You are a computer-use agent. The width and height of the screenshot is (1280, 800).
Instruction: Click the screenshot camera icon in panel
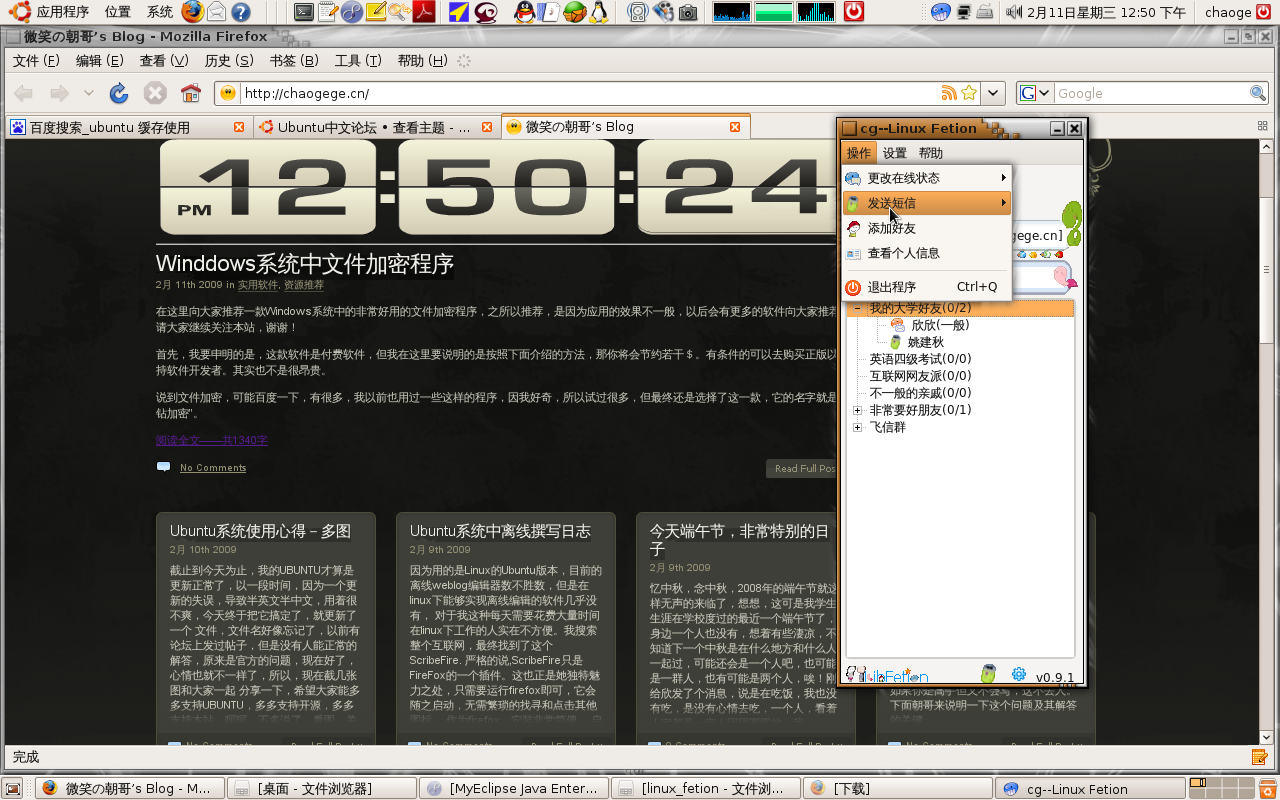[x=688, y=12]
